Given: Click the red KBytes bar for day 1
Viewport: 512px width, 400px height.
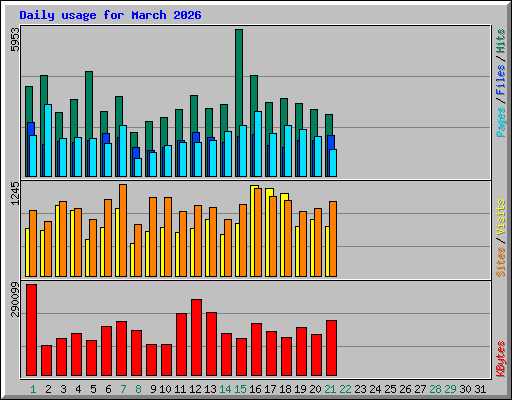Looking at the screenshot, I should point(31,330).
